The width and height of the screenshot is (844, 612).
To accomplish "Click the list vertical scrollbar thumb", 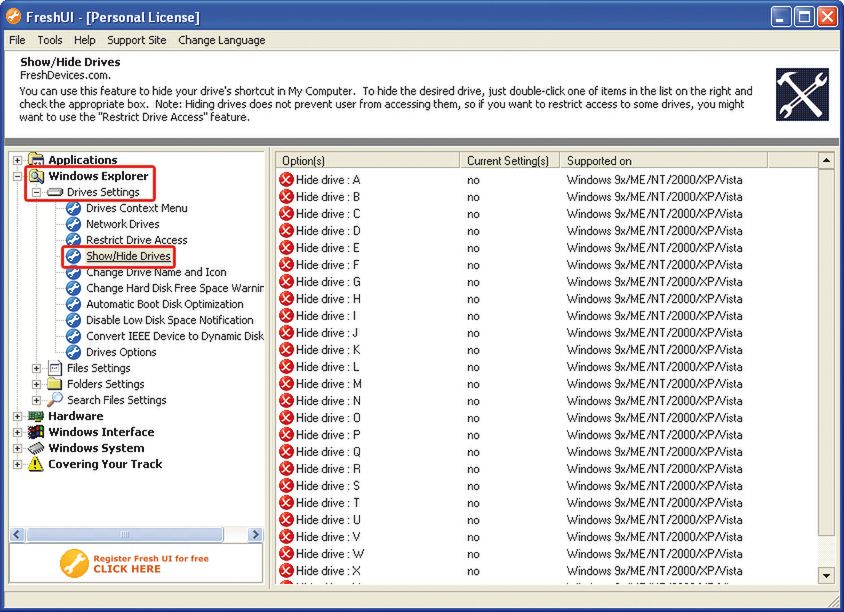I will coord(826,353).
